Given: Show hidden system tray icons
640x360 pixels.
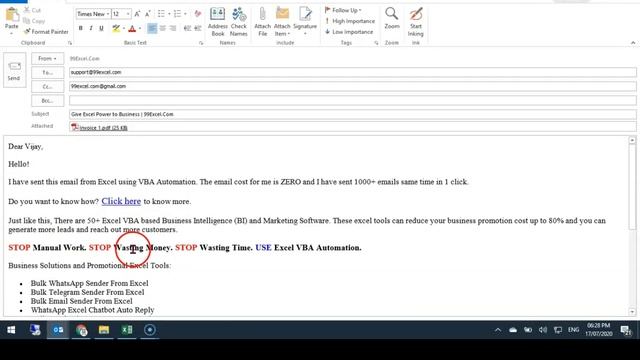Looking at the screenshot, I should 498,330.
